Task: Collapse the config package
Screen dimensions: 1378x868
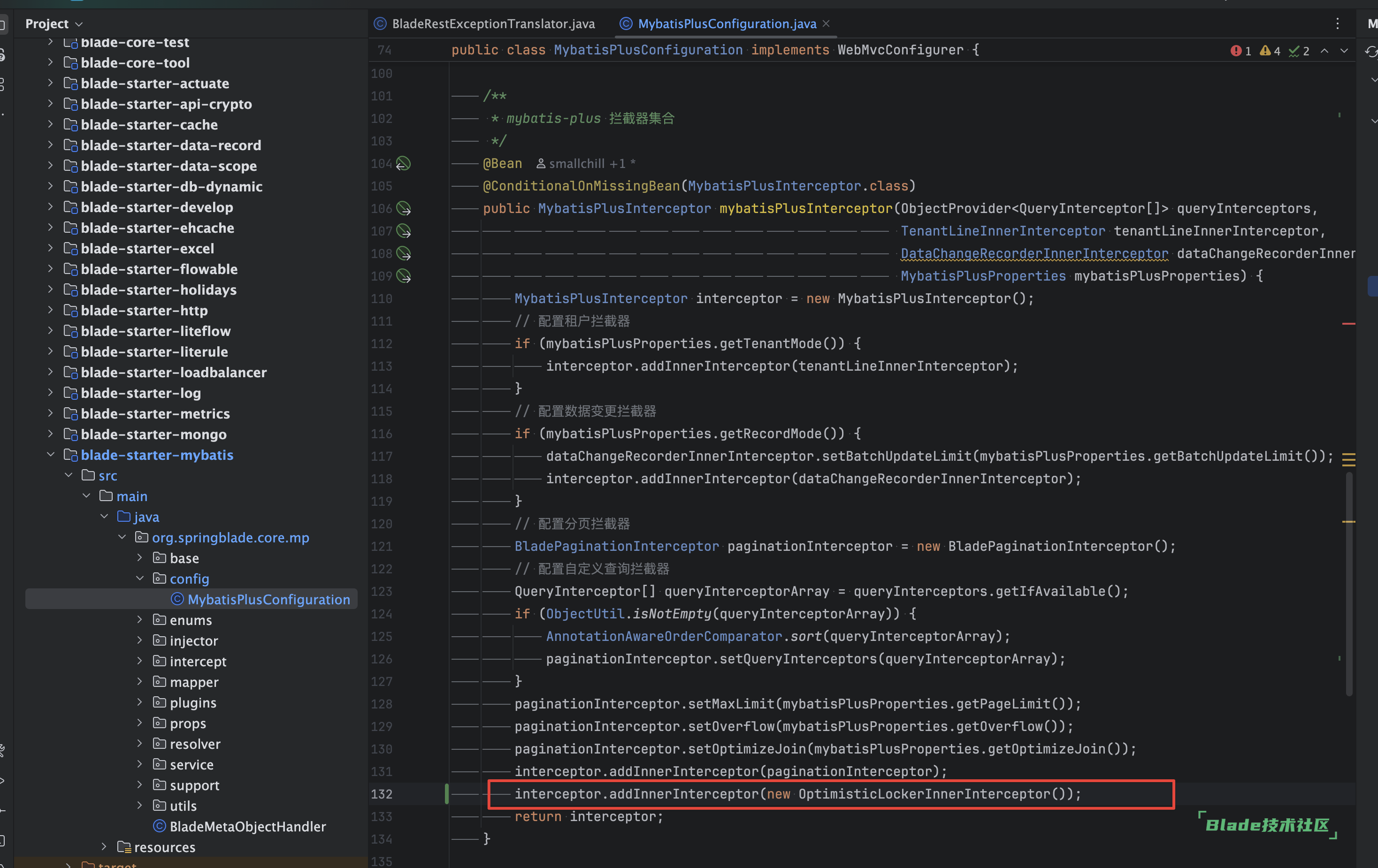Action: point(140,579)
